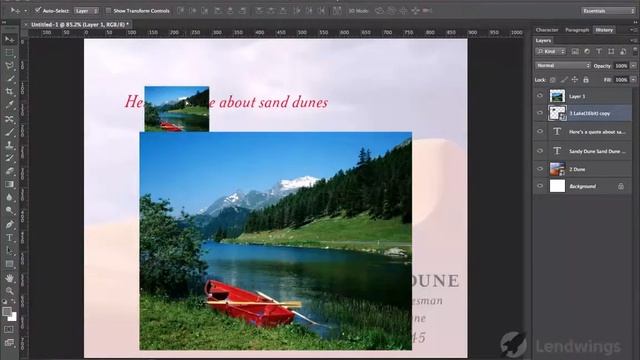Select the Clone Stamp tool
Screen dimensions: 640x360
tap(9, 145)
